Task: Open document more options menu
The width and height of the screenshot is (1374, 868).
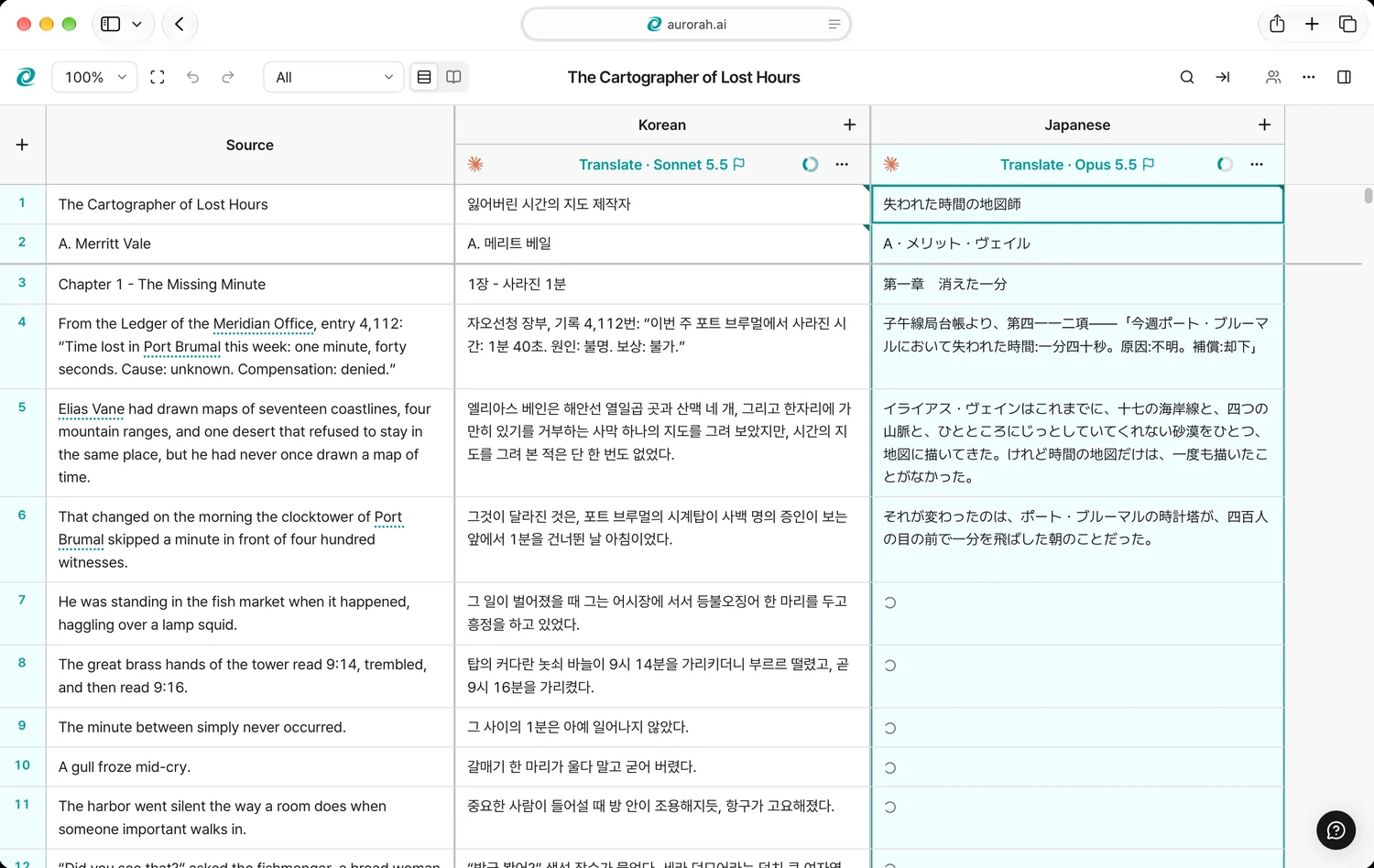Action: pos(1309,78)
